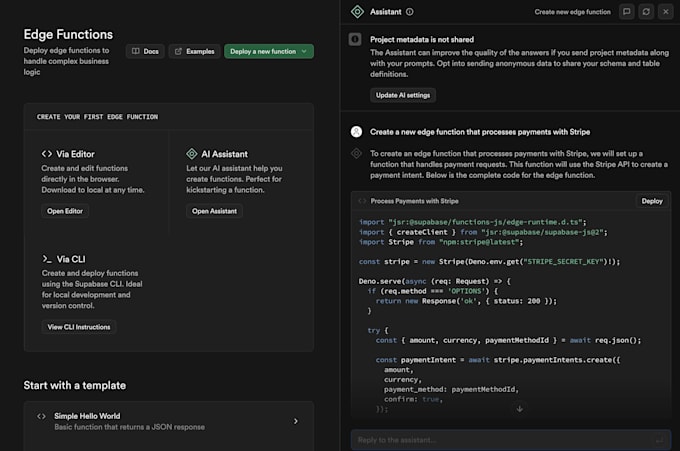Screen dimensions: 680x451
Task: Click the Open Editor button
Action: [65, 211]
